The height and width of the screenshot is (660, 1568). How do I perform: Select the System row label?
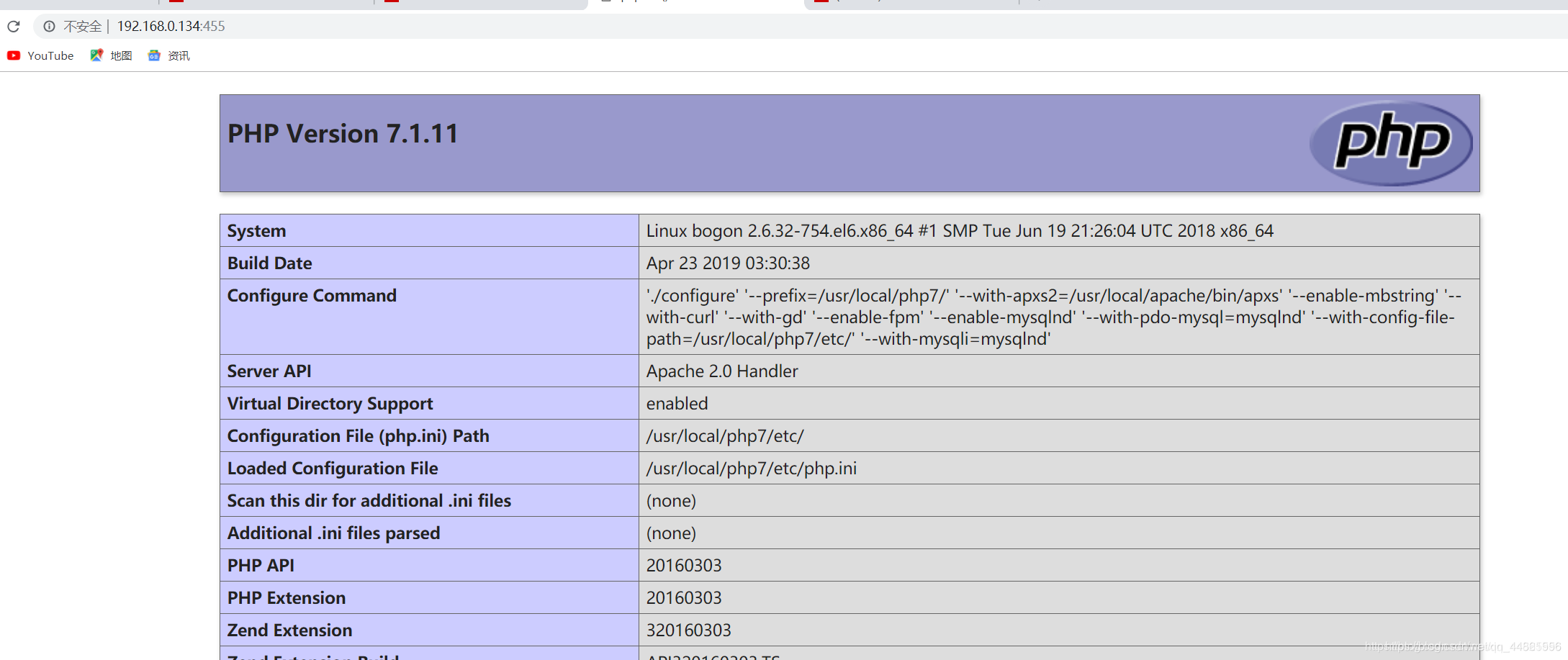256,231
